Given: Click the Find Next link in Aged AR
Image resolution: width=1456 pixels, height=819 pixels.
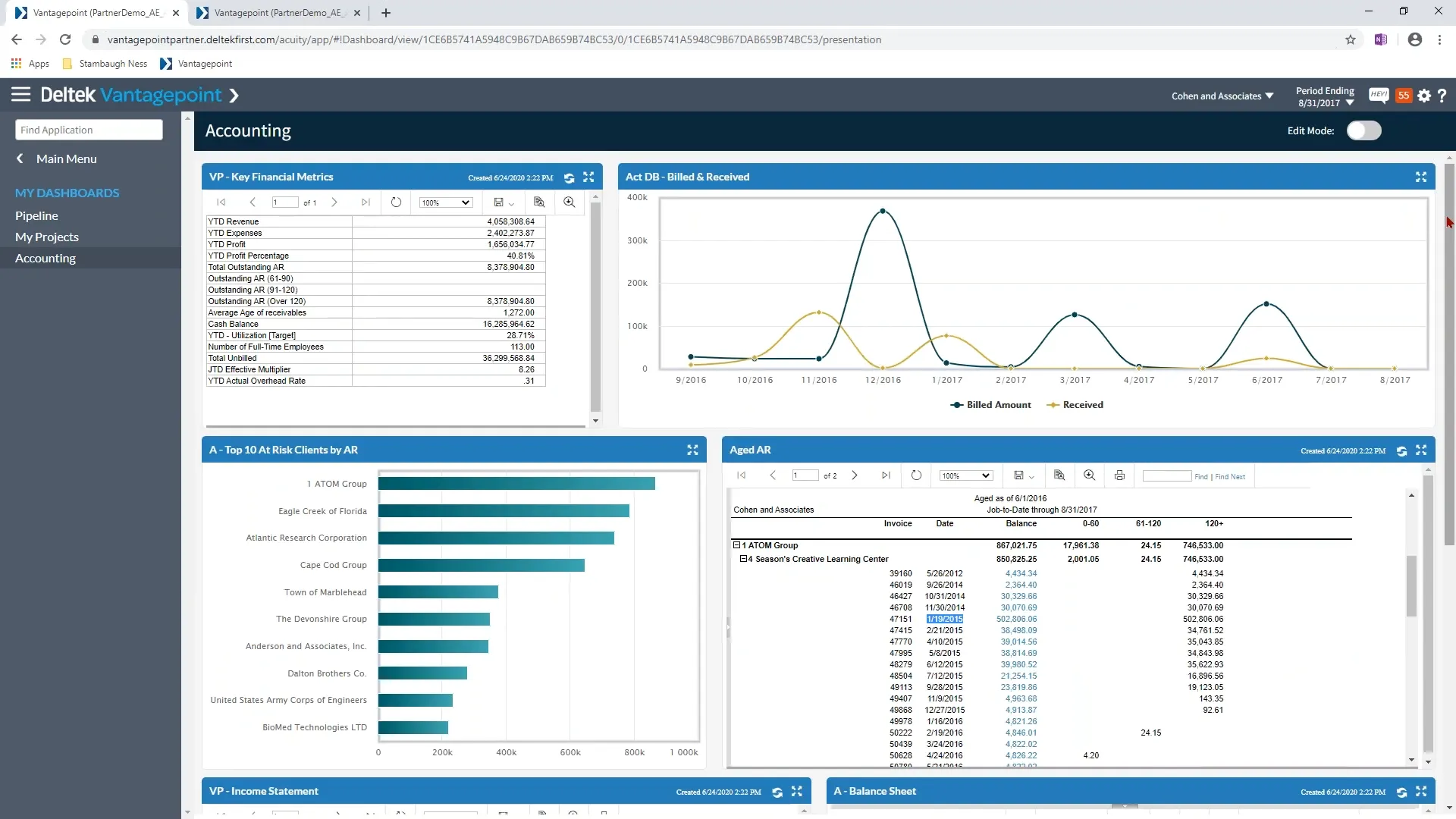Looking at the screenshot, I should click(1229, 477).
